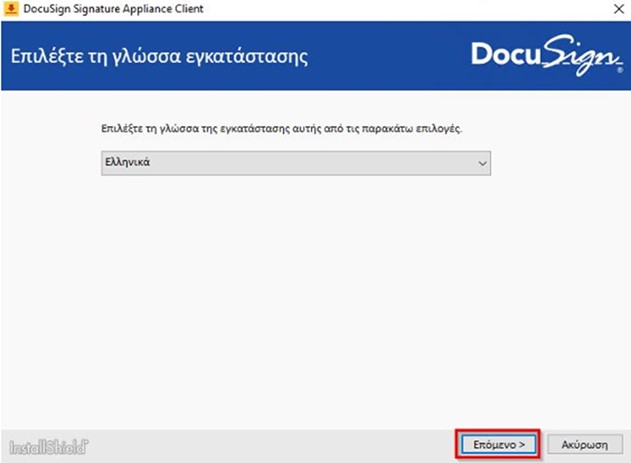This screenshot has width=631, height=463.
Task: Click the instruction text above the language dropdown
Action: 296,131
